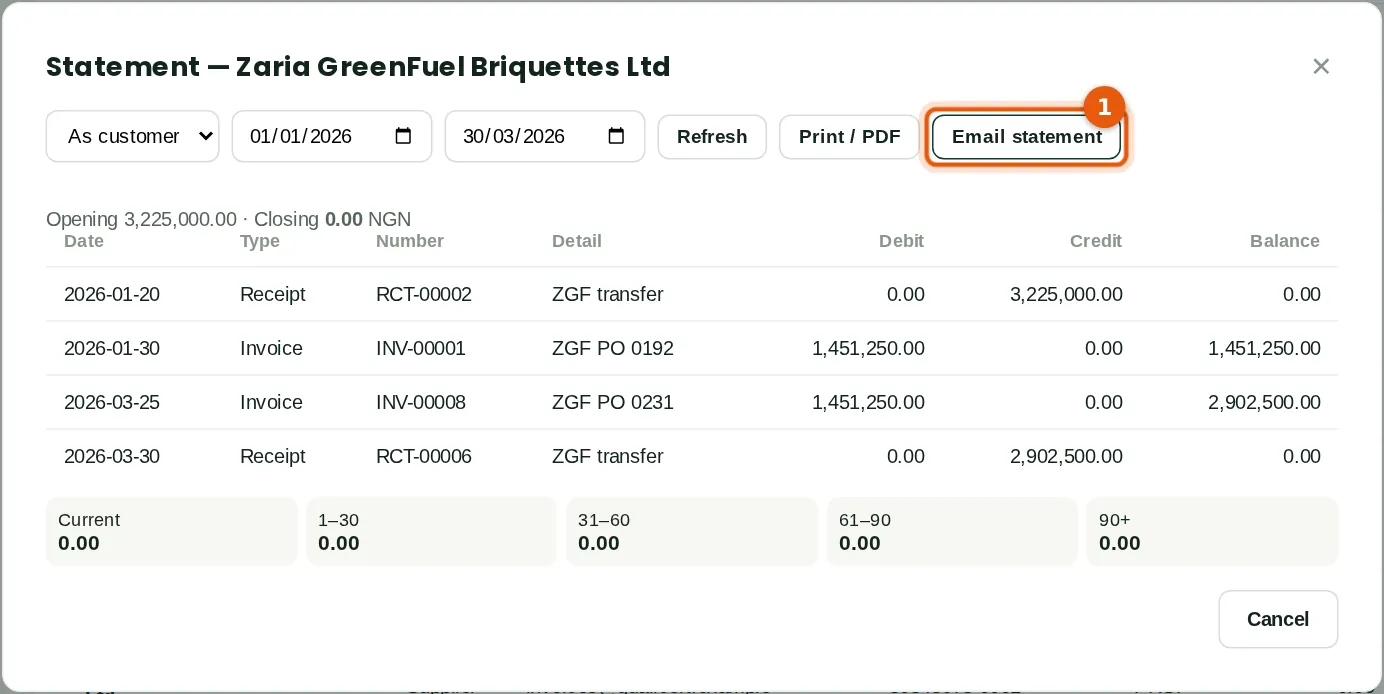Screen dimensions: 1384x694
Task: Click the Print / PDF button
Action: [849, 137]
